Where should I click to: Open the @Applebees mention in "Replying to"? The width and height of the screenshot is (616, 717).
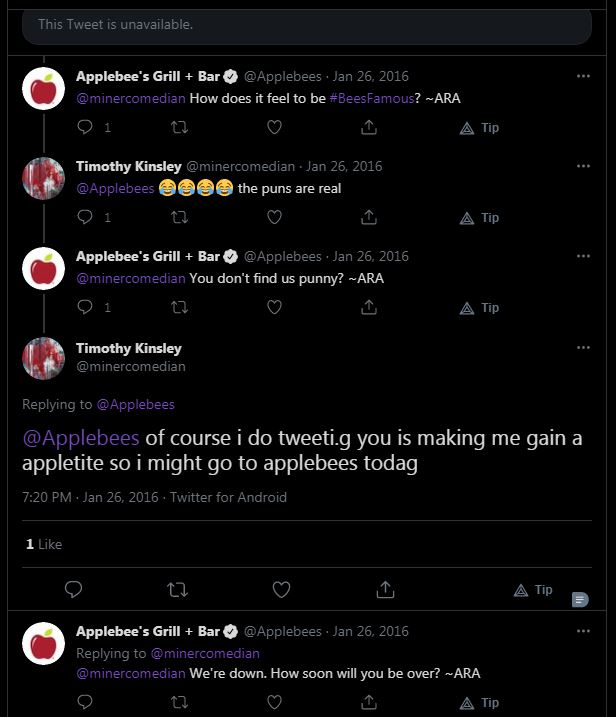(x=135, y=404)
